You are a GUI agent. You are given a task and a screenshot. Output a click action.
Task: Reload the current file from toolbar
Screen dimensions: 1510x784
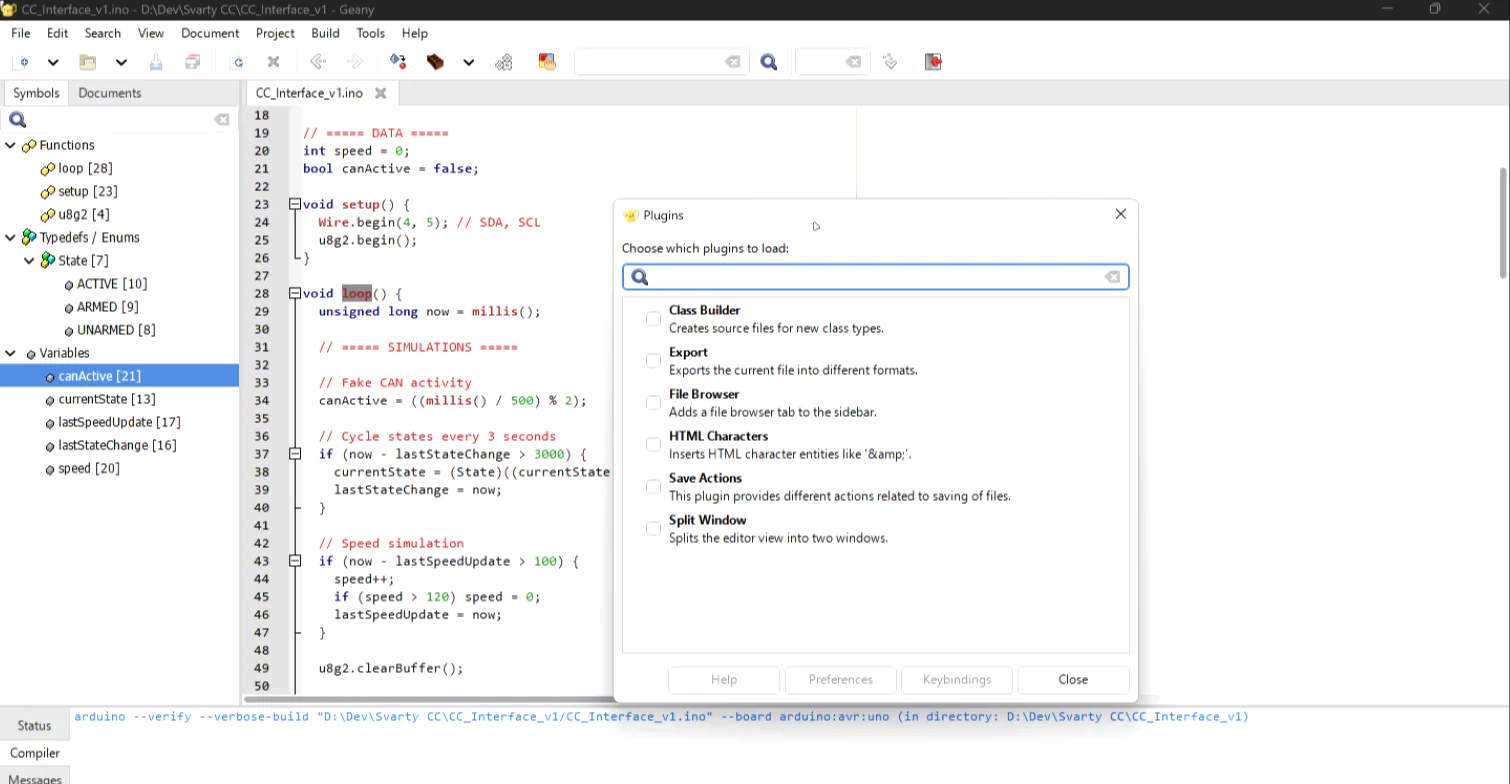click(x=238, y=62)
